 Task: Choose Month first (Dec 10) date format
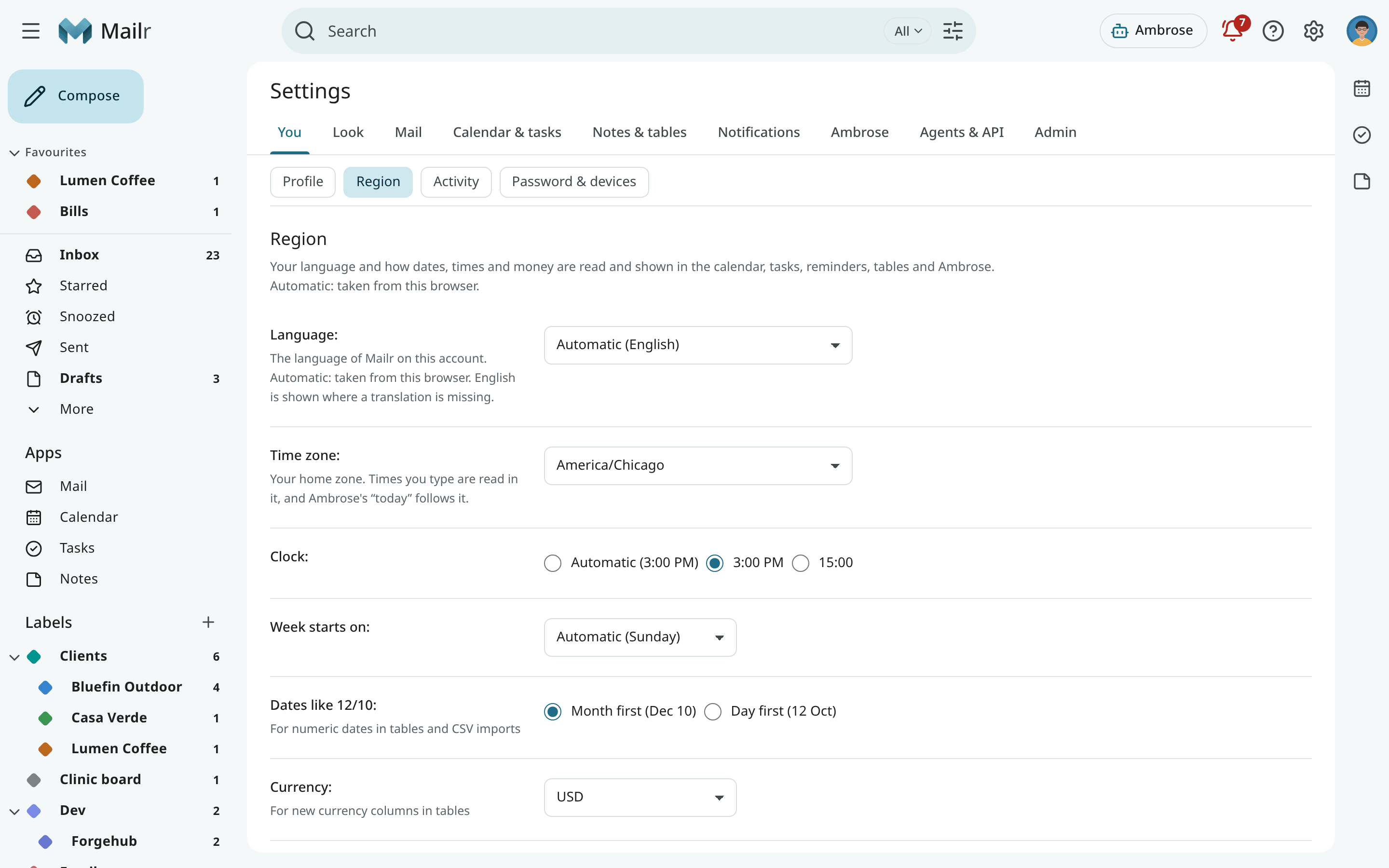click(553, 712)
